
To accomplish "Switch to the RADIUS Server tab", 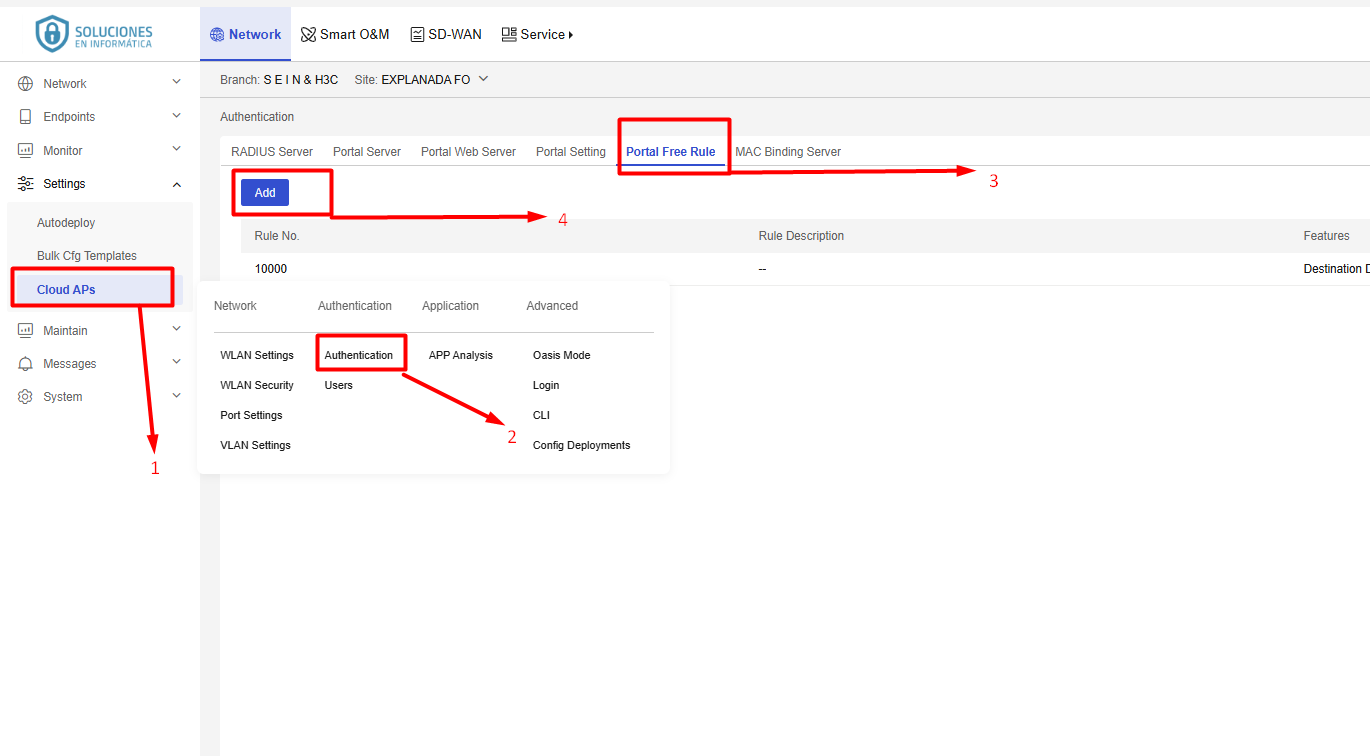I will (272, 152).
